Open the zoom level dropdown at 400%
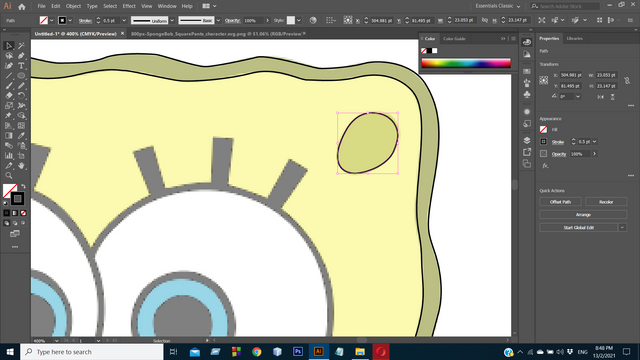The image size is (640, 360). click(56, 340)
